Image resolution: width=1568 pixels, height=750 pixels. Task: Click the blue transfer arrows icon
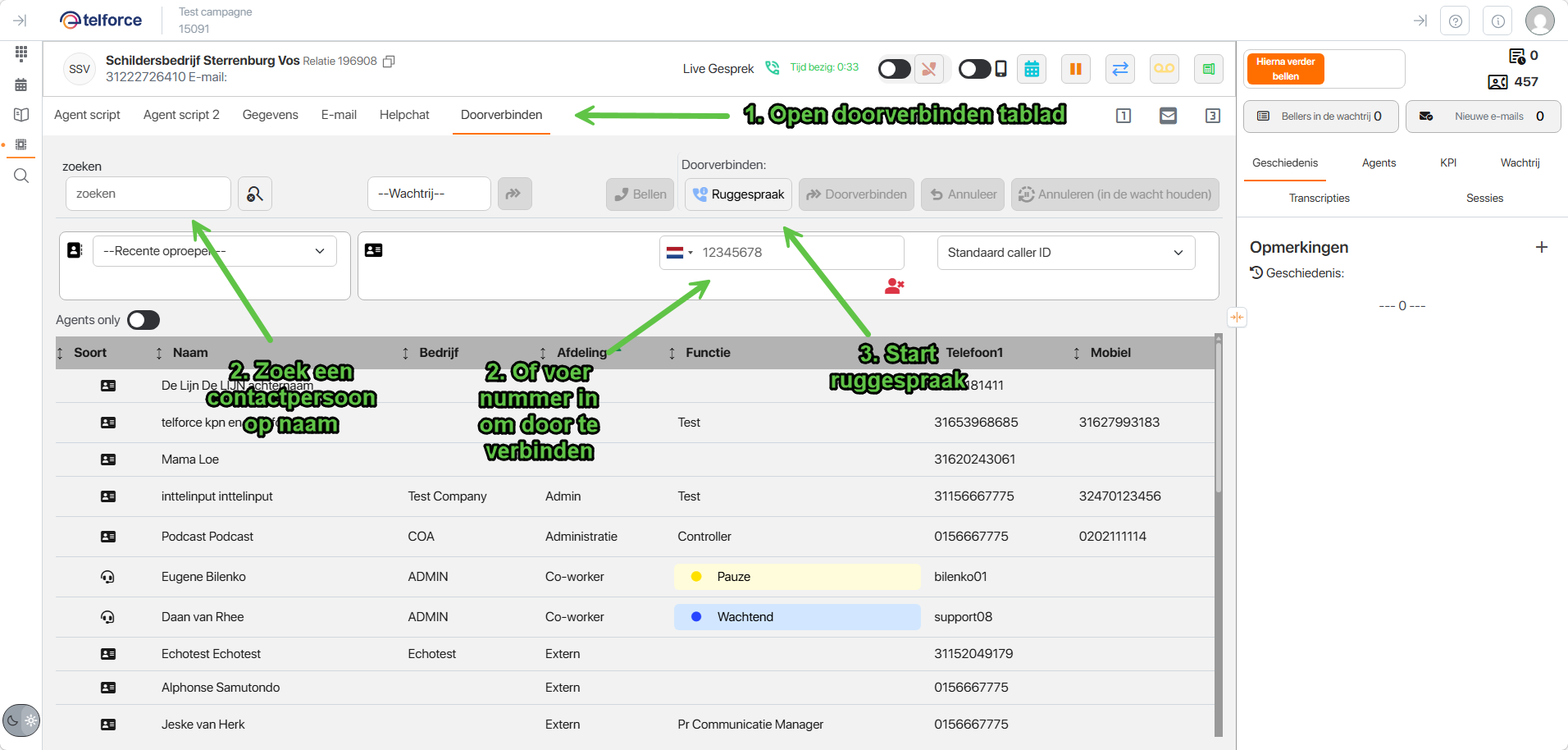click(x=1119, y=69)
